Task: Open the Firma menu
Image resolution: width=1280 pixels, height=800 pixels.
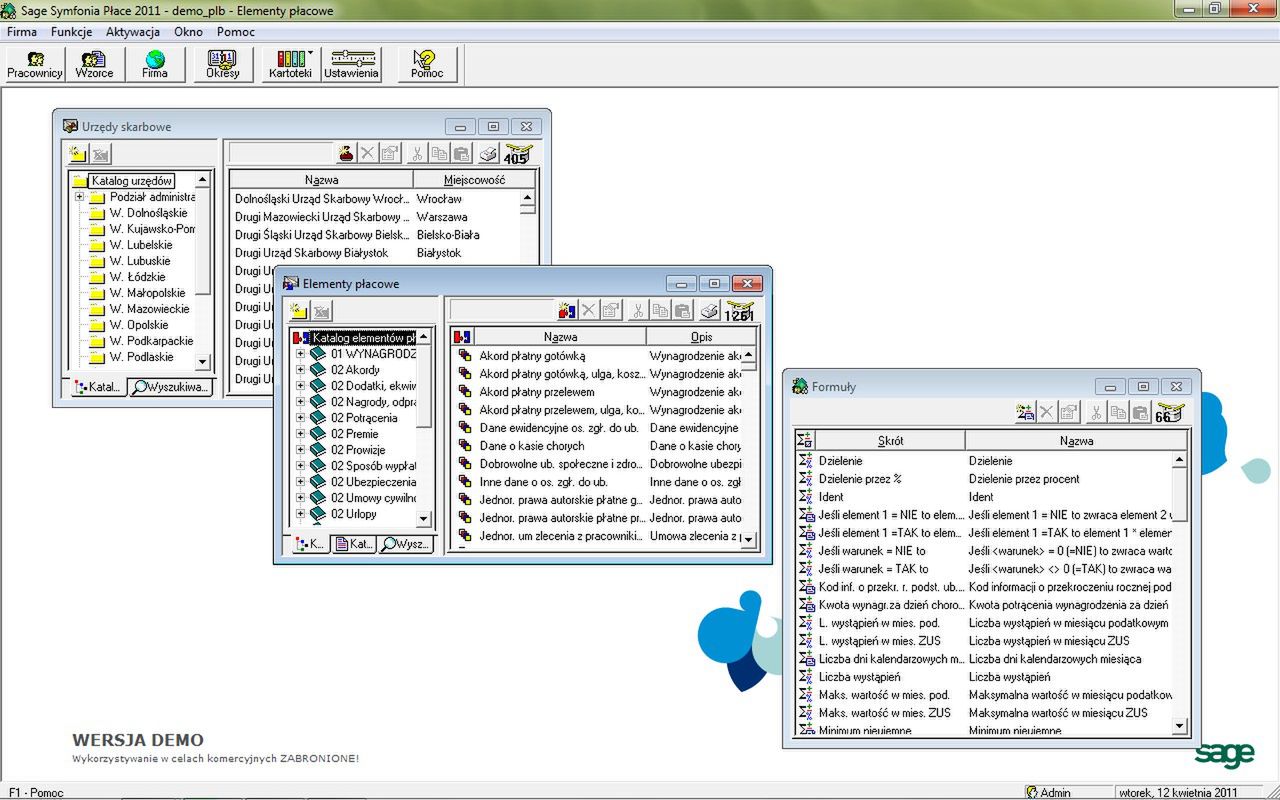Action: 22,32
